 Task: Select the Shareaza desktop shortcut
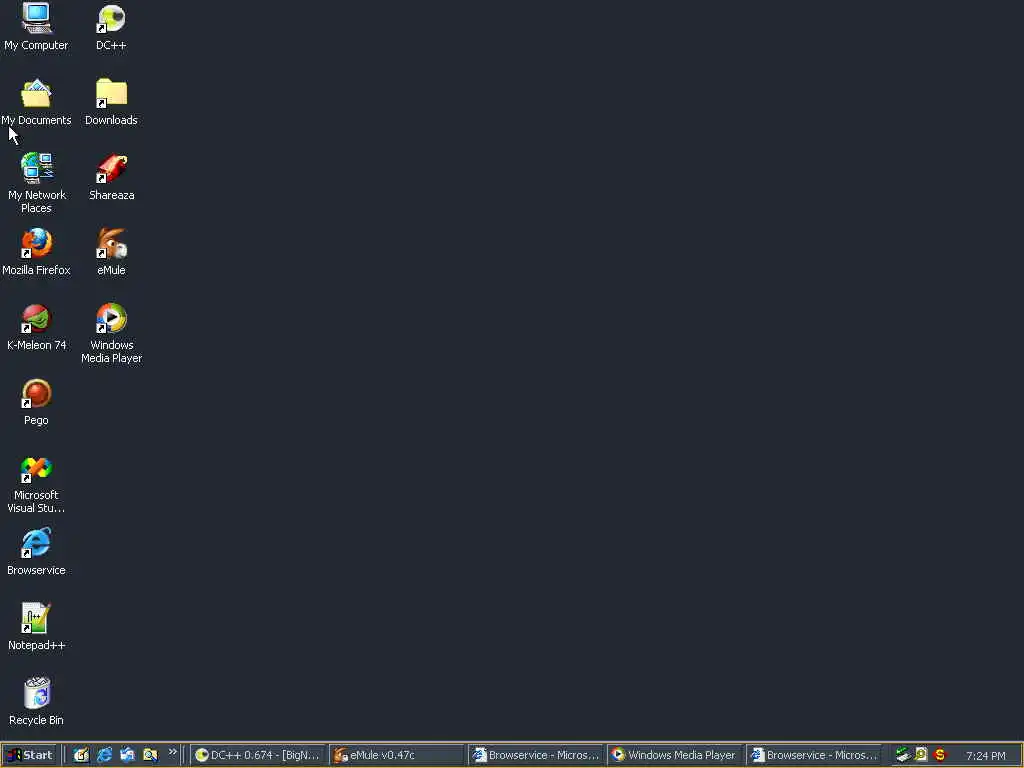click(112, 178)
